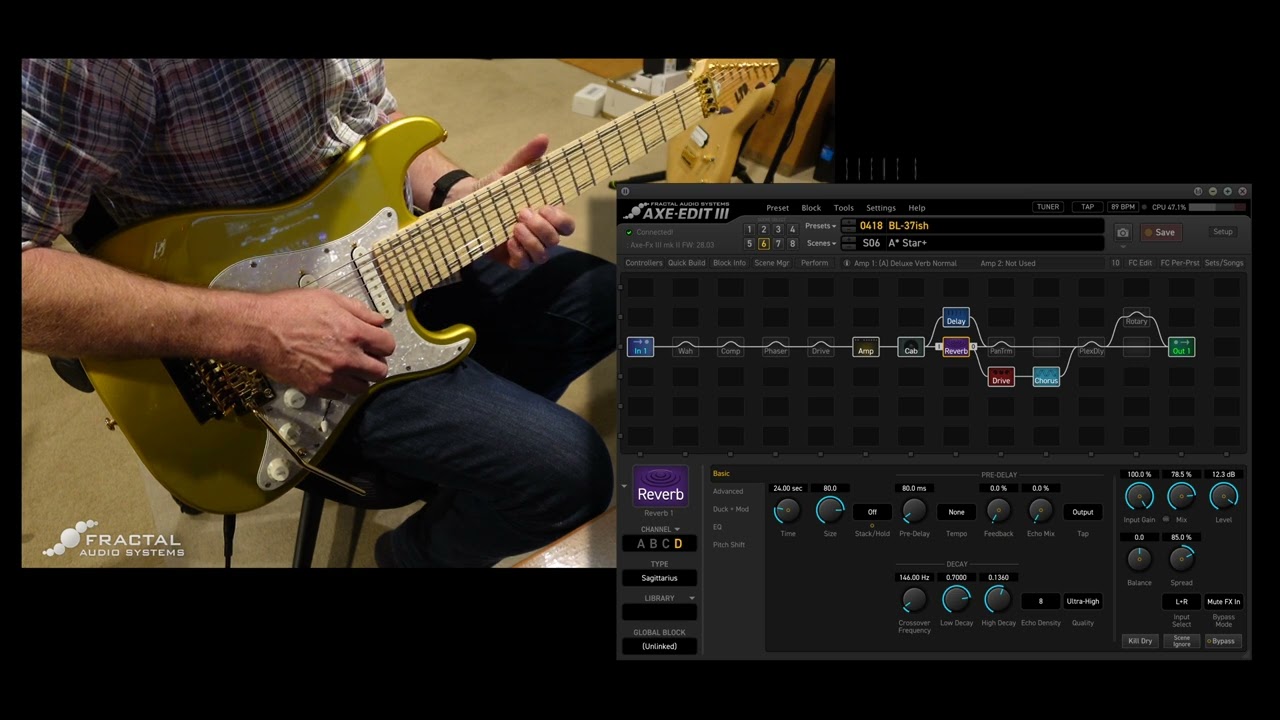Open the Tools menu

point(844,208)
